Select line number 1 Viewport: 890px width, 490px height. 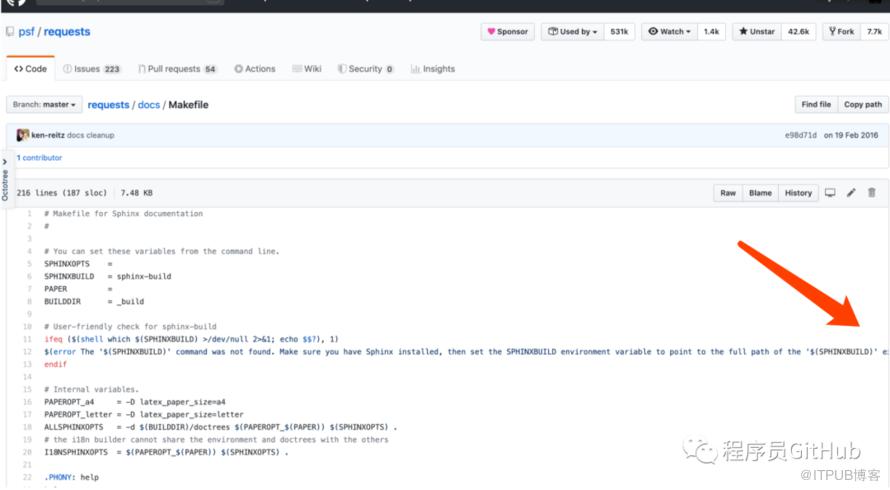[29, 213]
